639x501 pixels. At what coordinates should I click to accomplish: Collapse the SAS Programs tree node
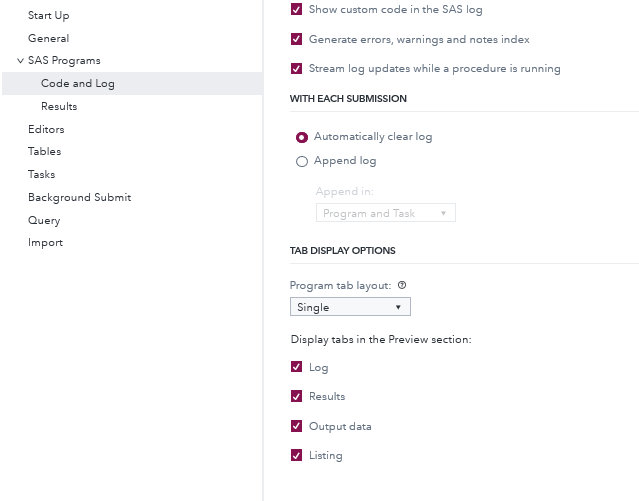pyautogui.click(x=20, y=61)
